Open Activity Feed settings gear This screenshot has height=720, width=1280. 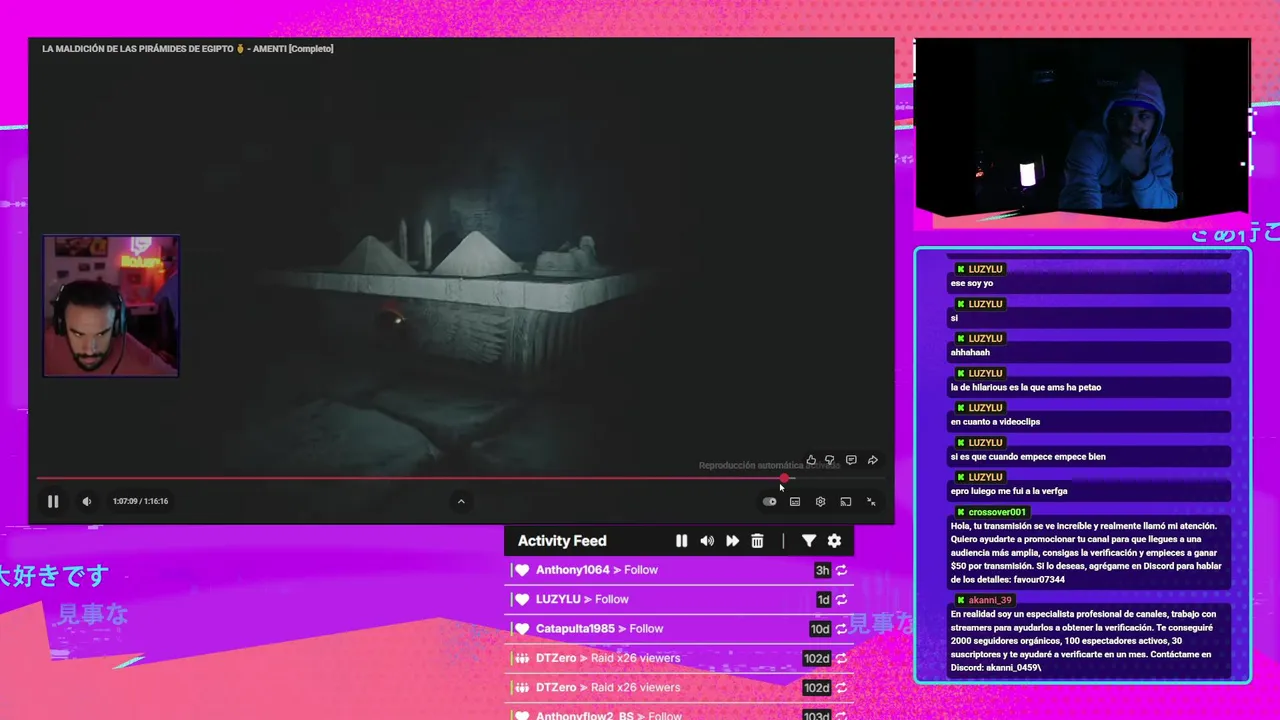pyautogui.click(x=834, y=541)
